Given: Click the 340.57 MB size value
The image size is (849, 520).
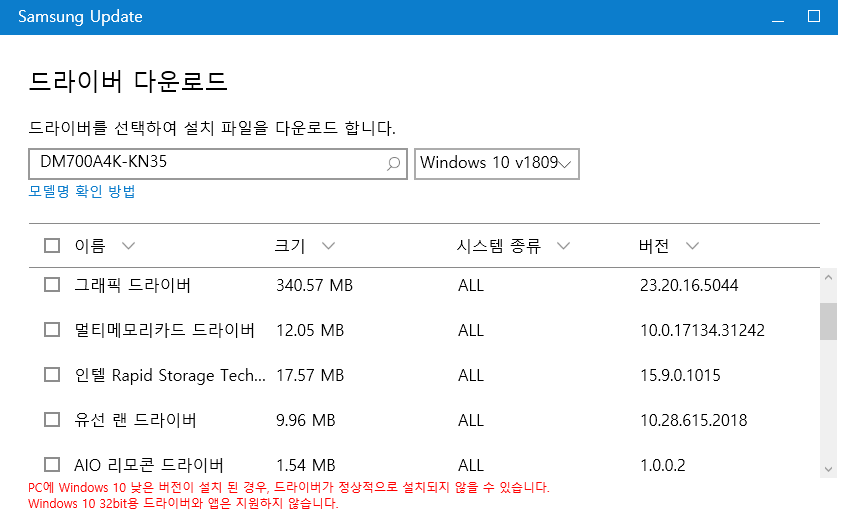Looking at the screenshot, I should coord(315,285).
